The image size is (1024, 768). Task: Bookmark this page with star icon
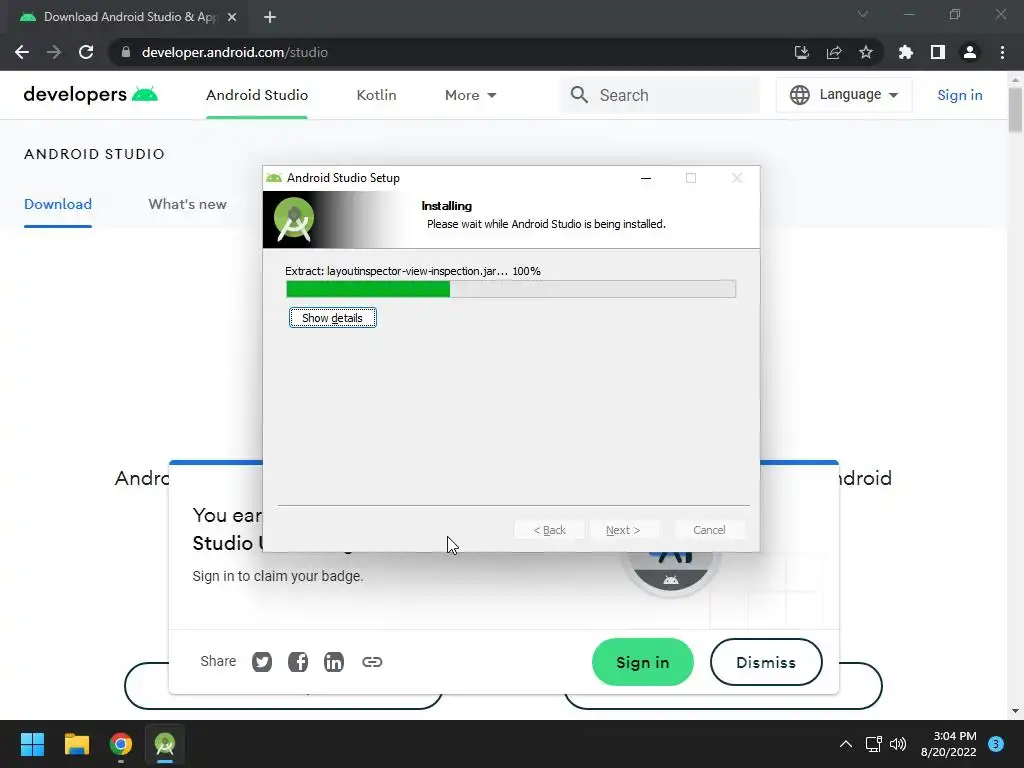click(x=866, y=52)
